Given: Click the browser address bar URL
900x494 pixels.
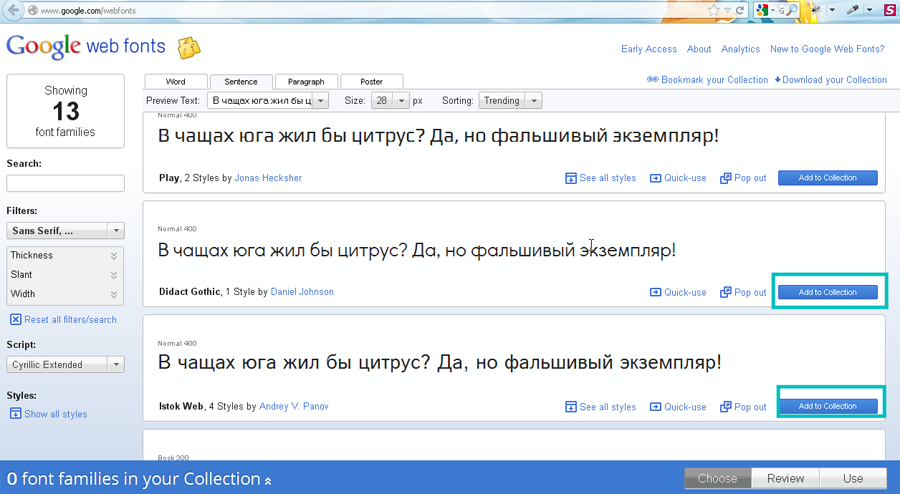Looking at the screenshot, I should coord(88,10).
